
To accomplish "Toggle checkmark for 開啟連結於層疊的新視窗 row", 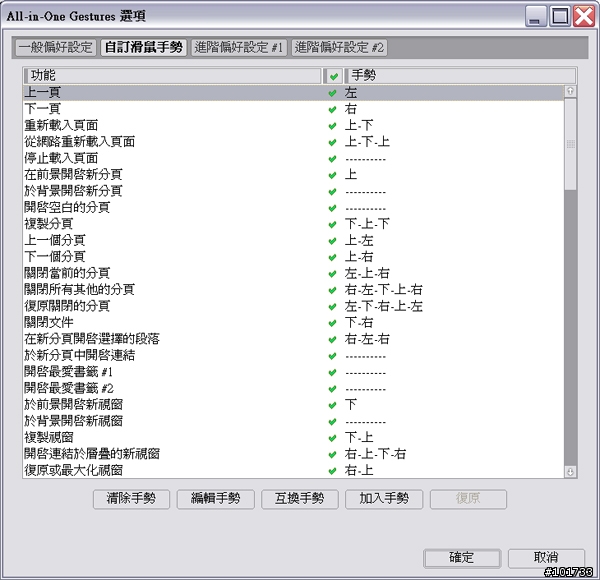I will 332,455.
